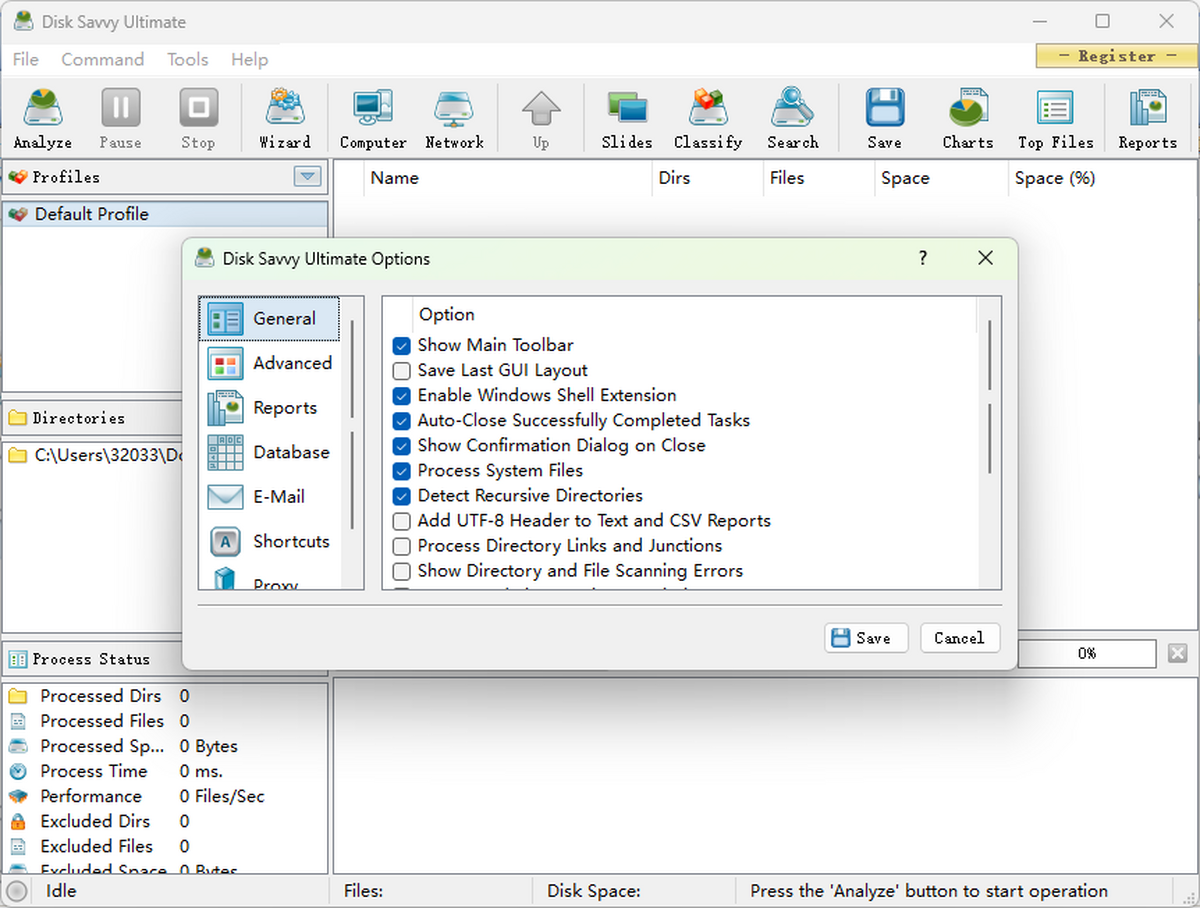Open the Wizard tool

pos(285,117)
